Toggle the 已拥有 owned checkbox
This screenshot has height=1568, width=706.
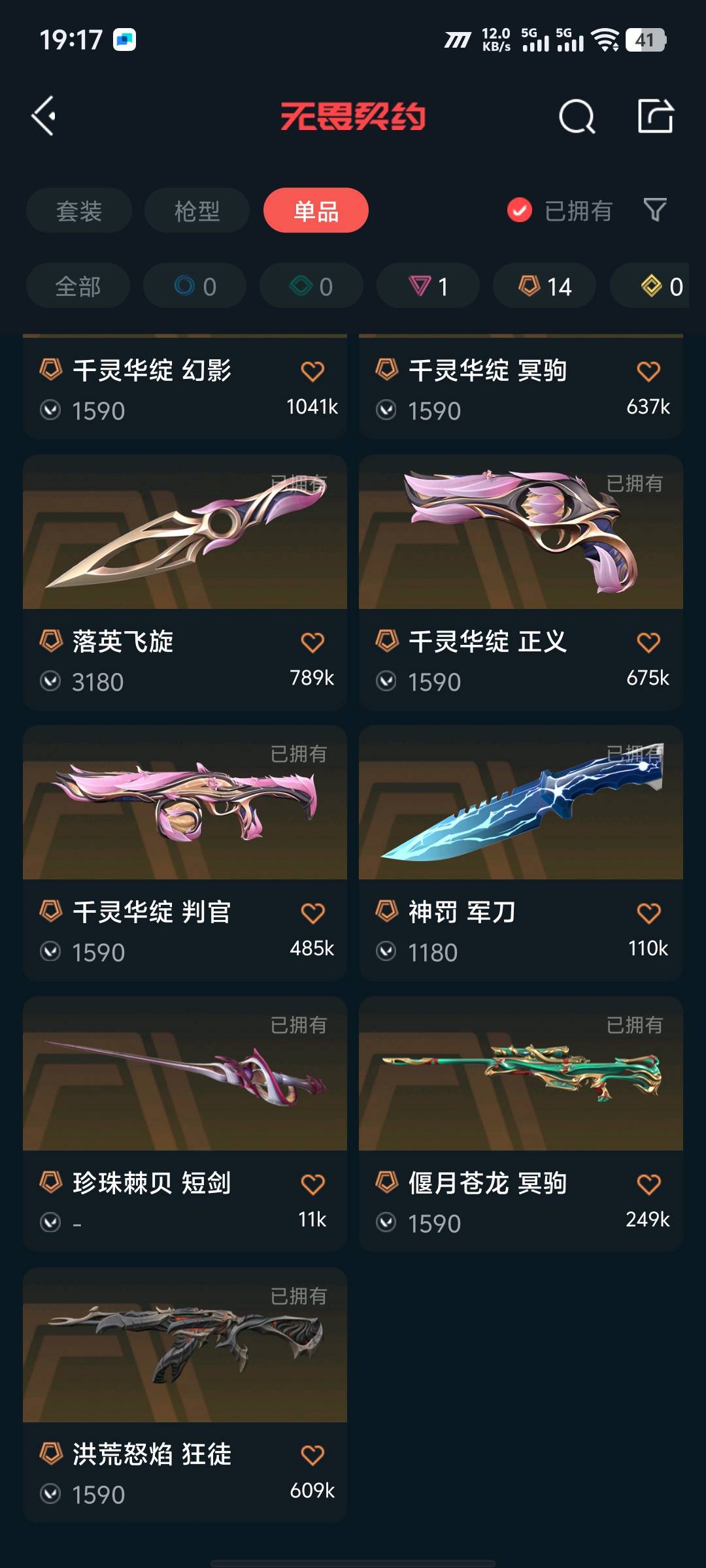tap(520, 210)
